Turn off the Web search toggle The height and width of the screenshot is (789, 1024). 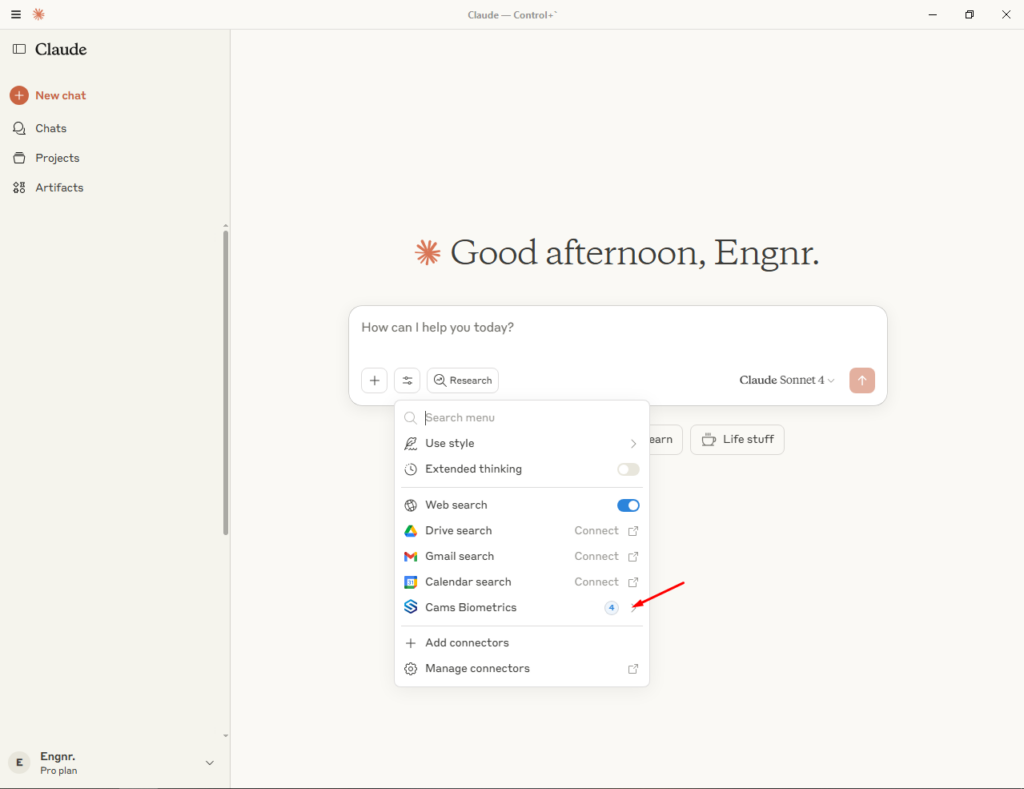tap(628, 505)
